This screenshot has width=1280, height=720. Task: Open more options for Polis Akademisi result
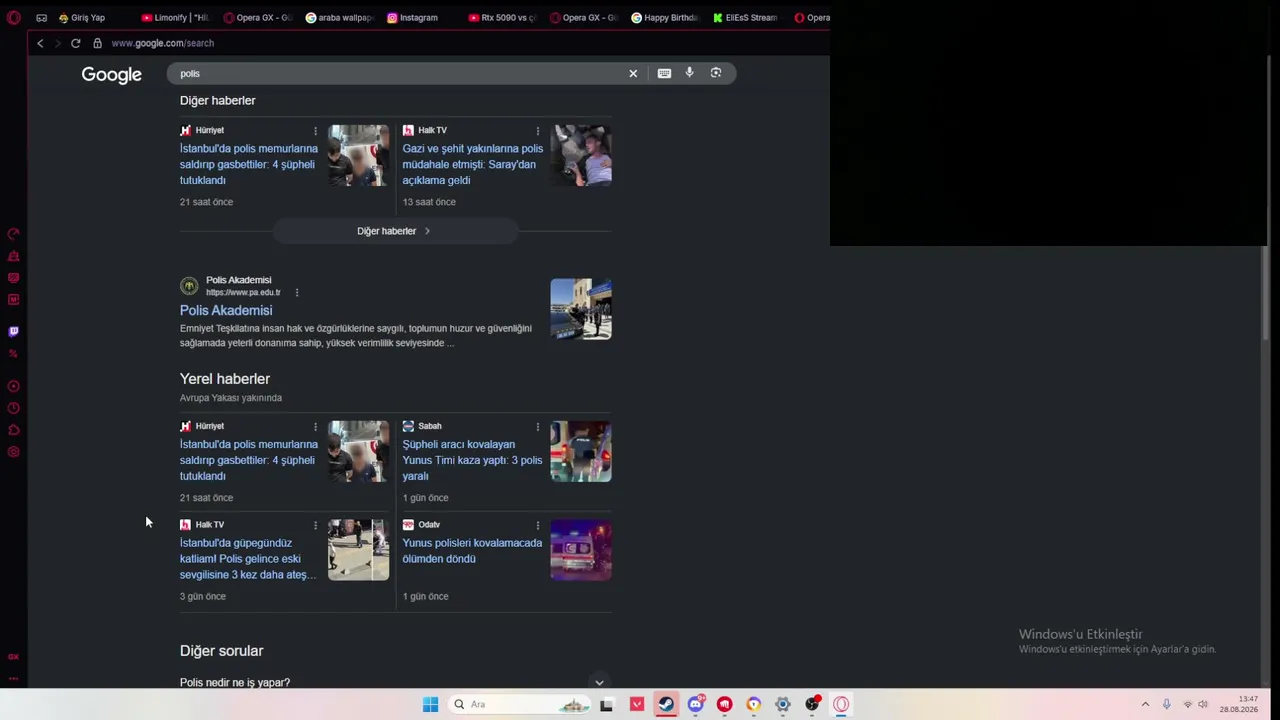tap(297, 292)
